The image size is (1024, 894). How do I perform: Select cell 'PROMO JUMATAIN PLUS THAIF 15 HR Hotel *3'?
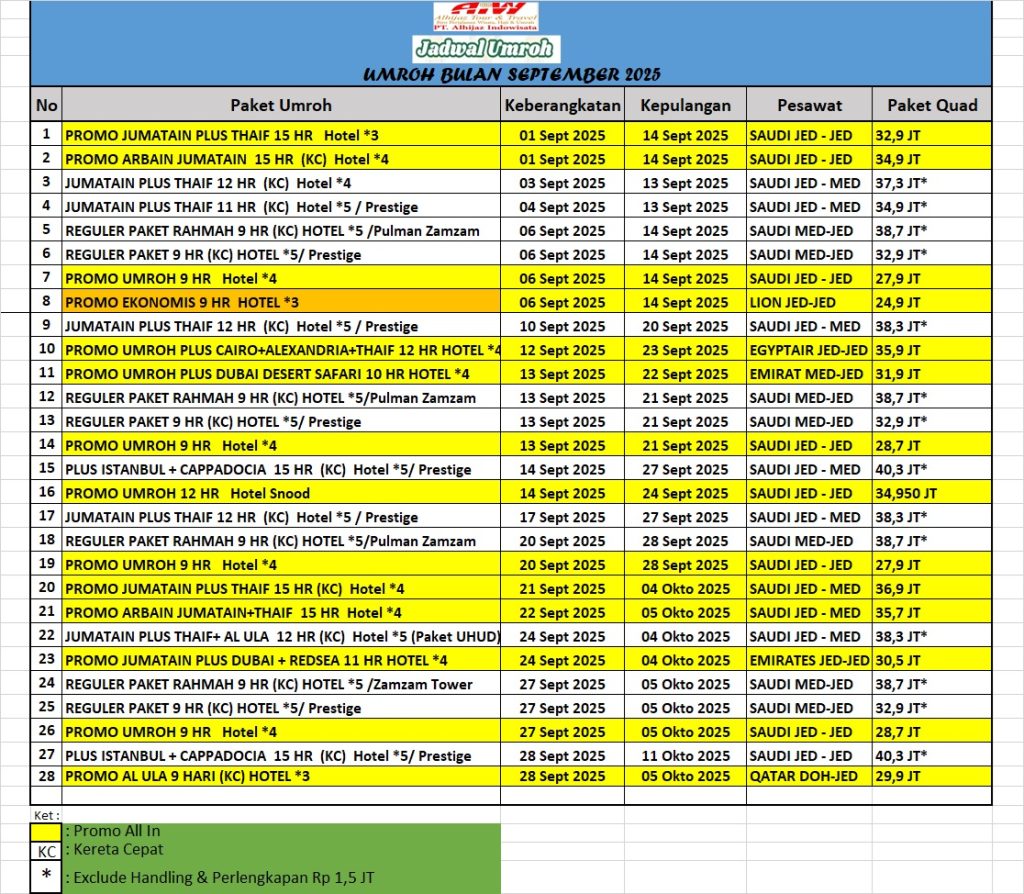281,135
